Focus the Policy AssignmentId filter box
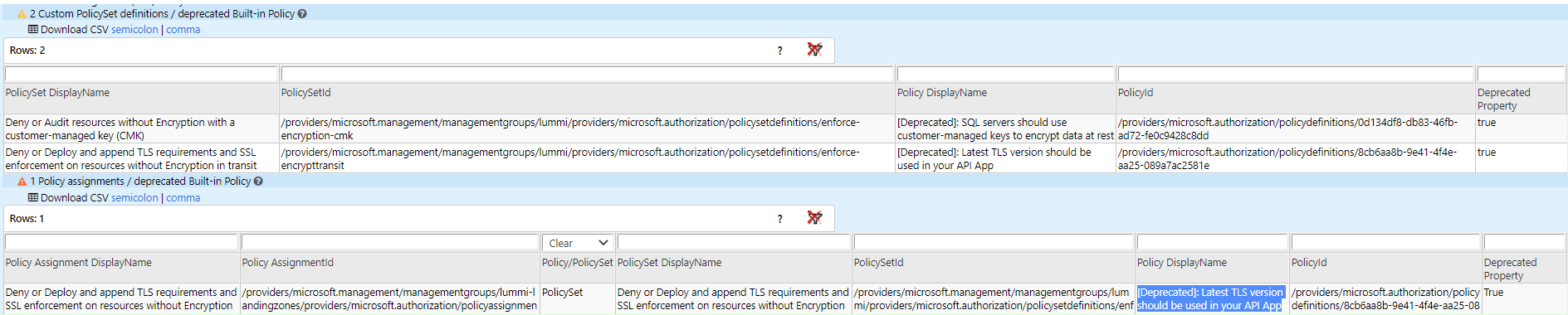 390,242
